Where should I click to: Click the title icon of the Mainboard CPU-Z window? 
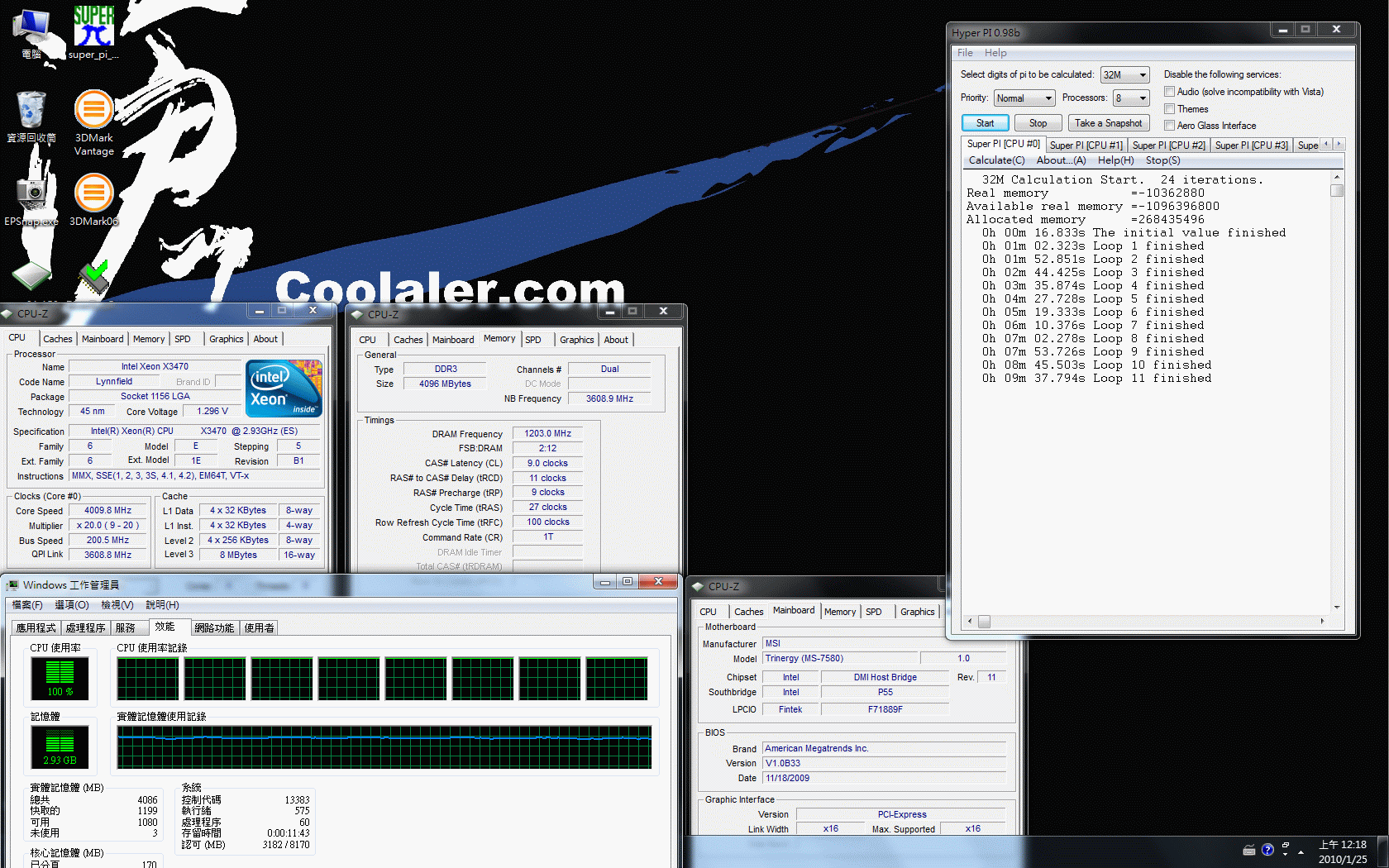(x=698, y=586)
